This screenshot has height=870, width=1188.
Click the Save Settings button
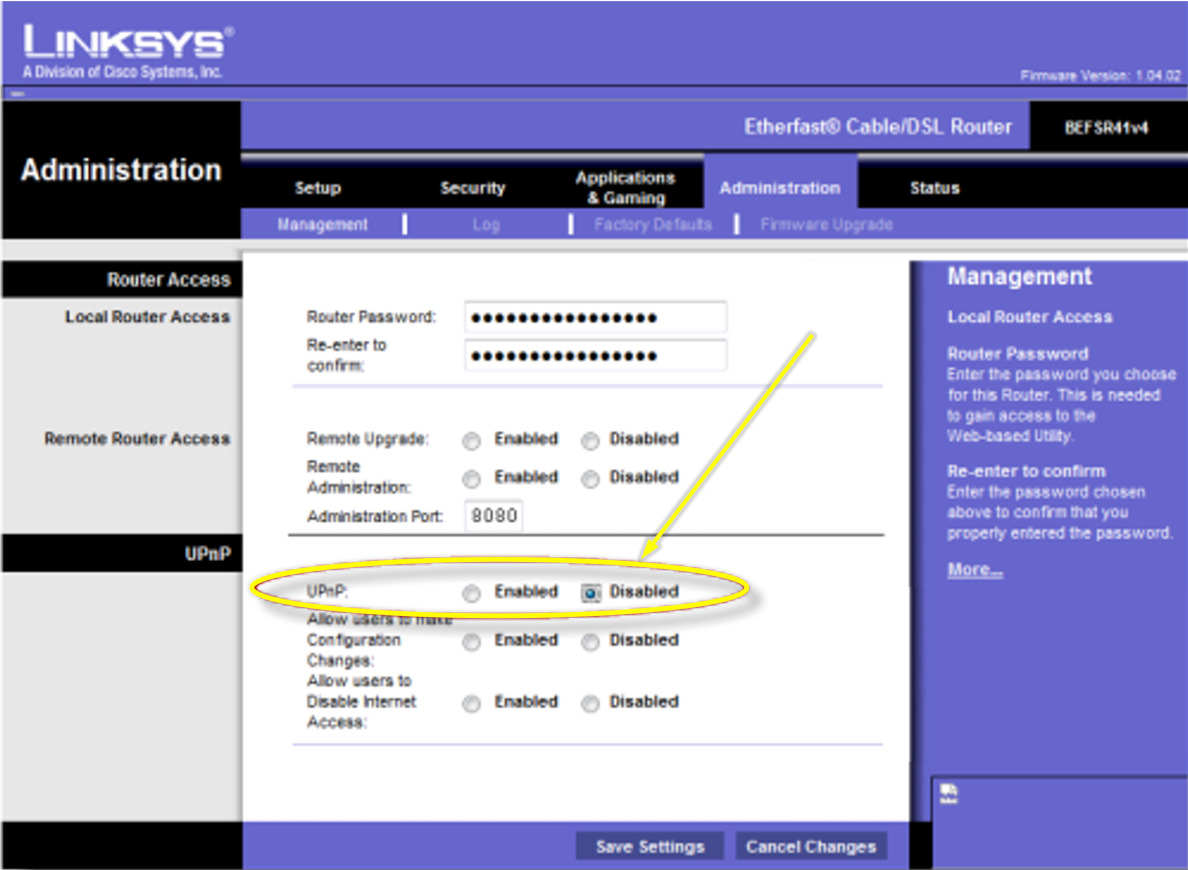pos(650,846)
